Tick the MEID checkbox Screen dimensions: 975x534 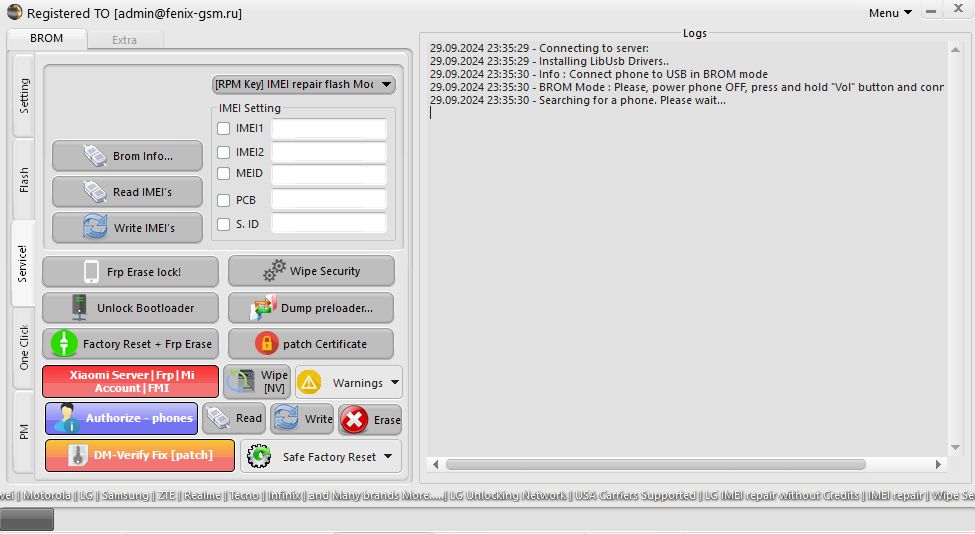(x=224, y=174)
